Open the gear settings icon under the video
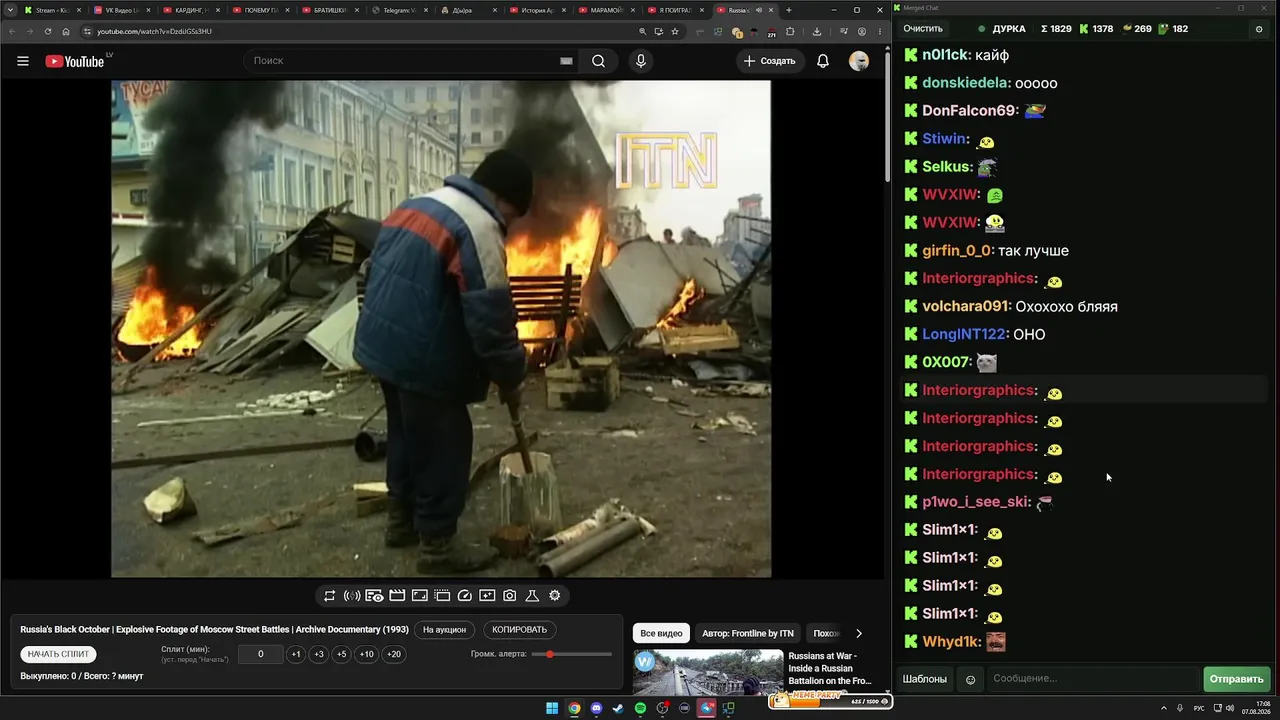The height and width of the screenshot is (720, 1280). [x=555, y=596]
